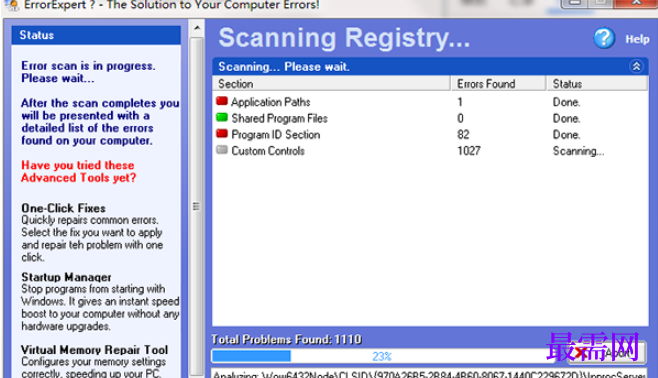Open the Startup Manager tool
This screenshot has height=378, width=658.
pos(66,277)
